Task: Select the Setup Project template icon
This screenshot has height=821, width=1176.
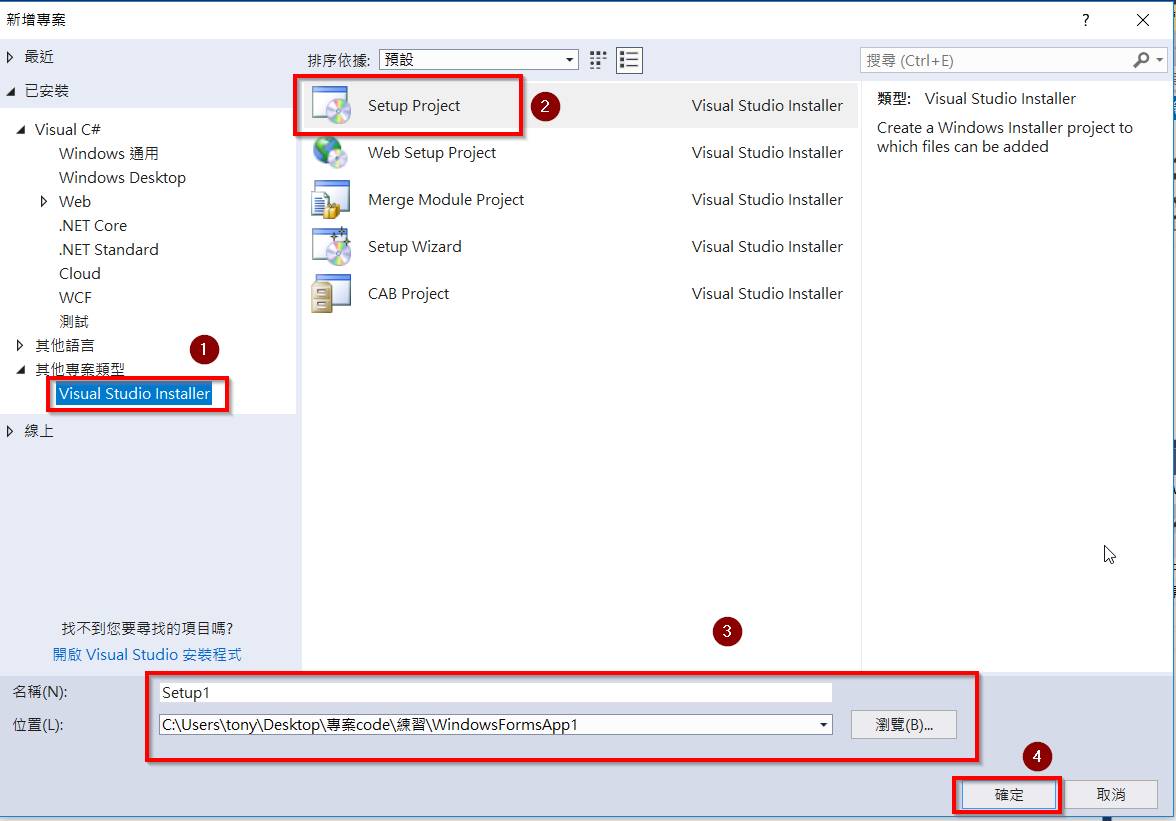Action: pyautogui.click(x=332, y=106)
